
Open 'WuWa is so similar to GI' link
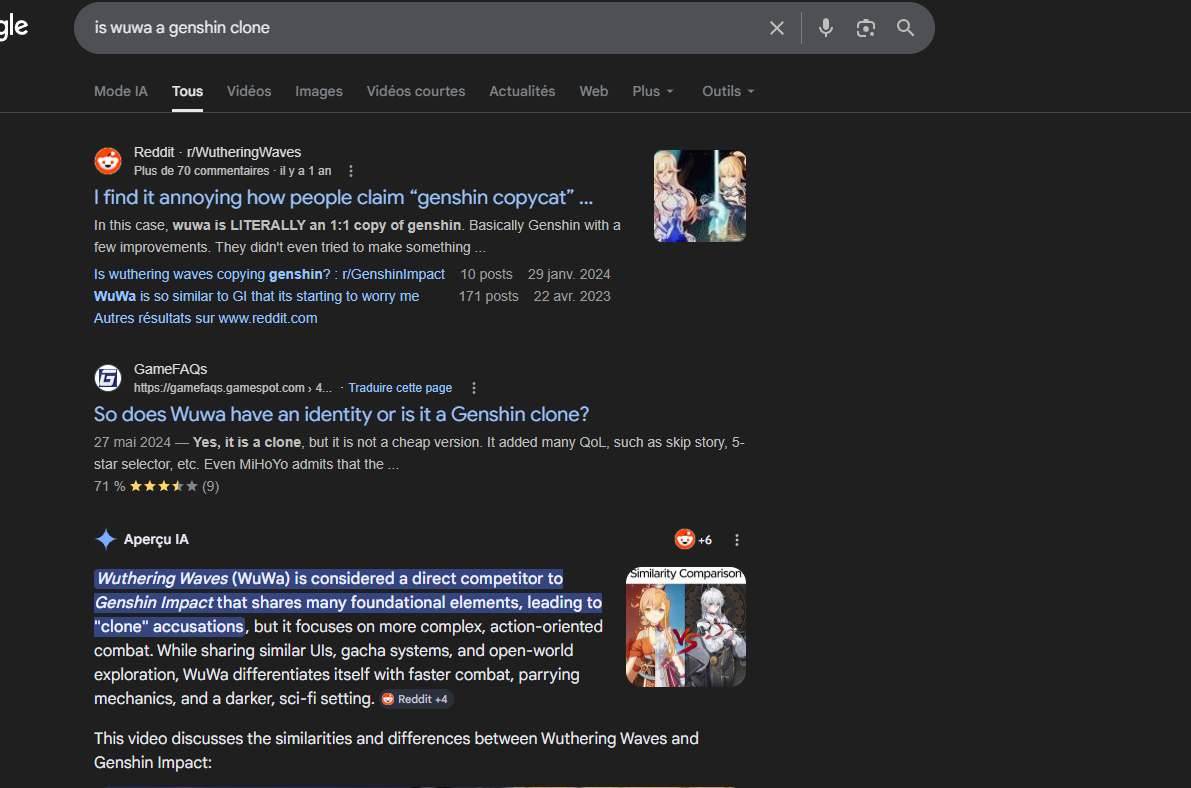(257, 296)
